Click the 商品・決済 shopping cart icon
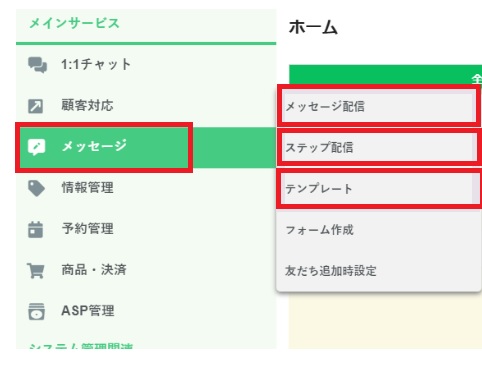This screenshot has height=382, width=482. click(x=36, y=270)
